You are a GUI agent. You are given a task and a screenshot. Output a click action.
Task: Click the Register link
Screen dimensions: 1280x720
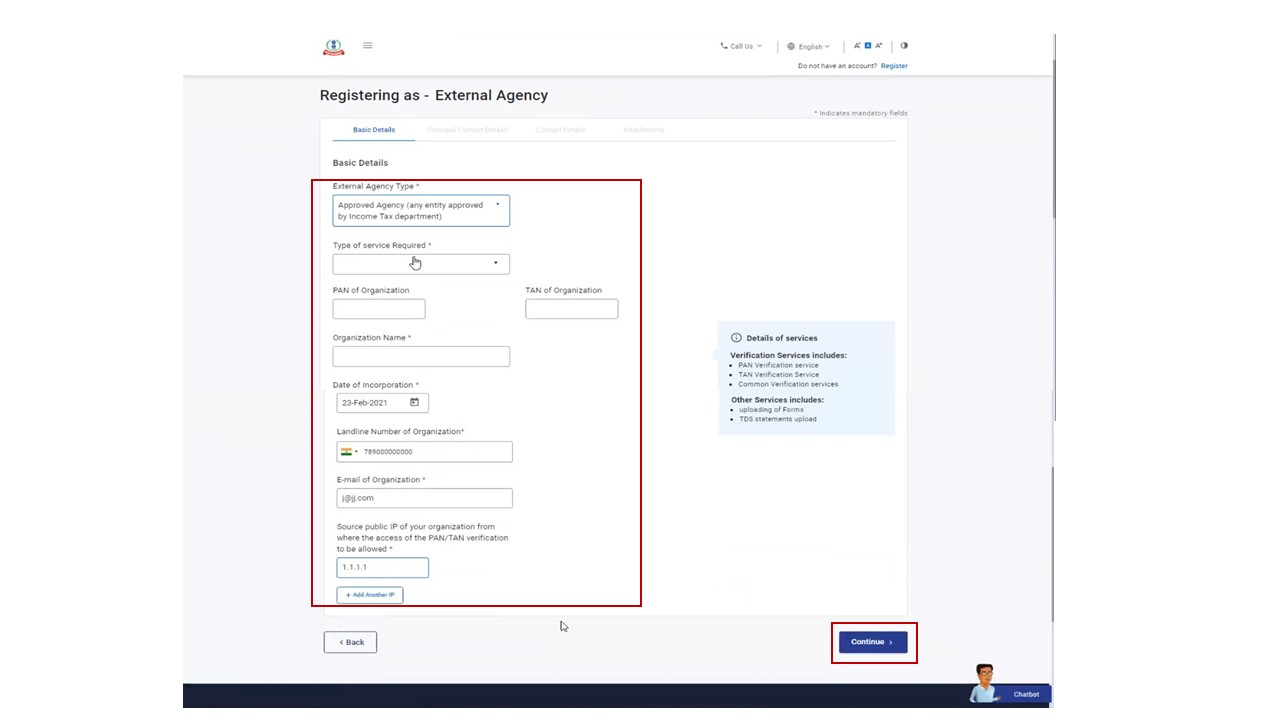[894, 66]
